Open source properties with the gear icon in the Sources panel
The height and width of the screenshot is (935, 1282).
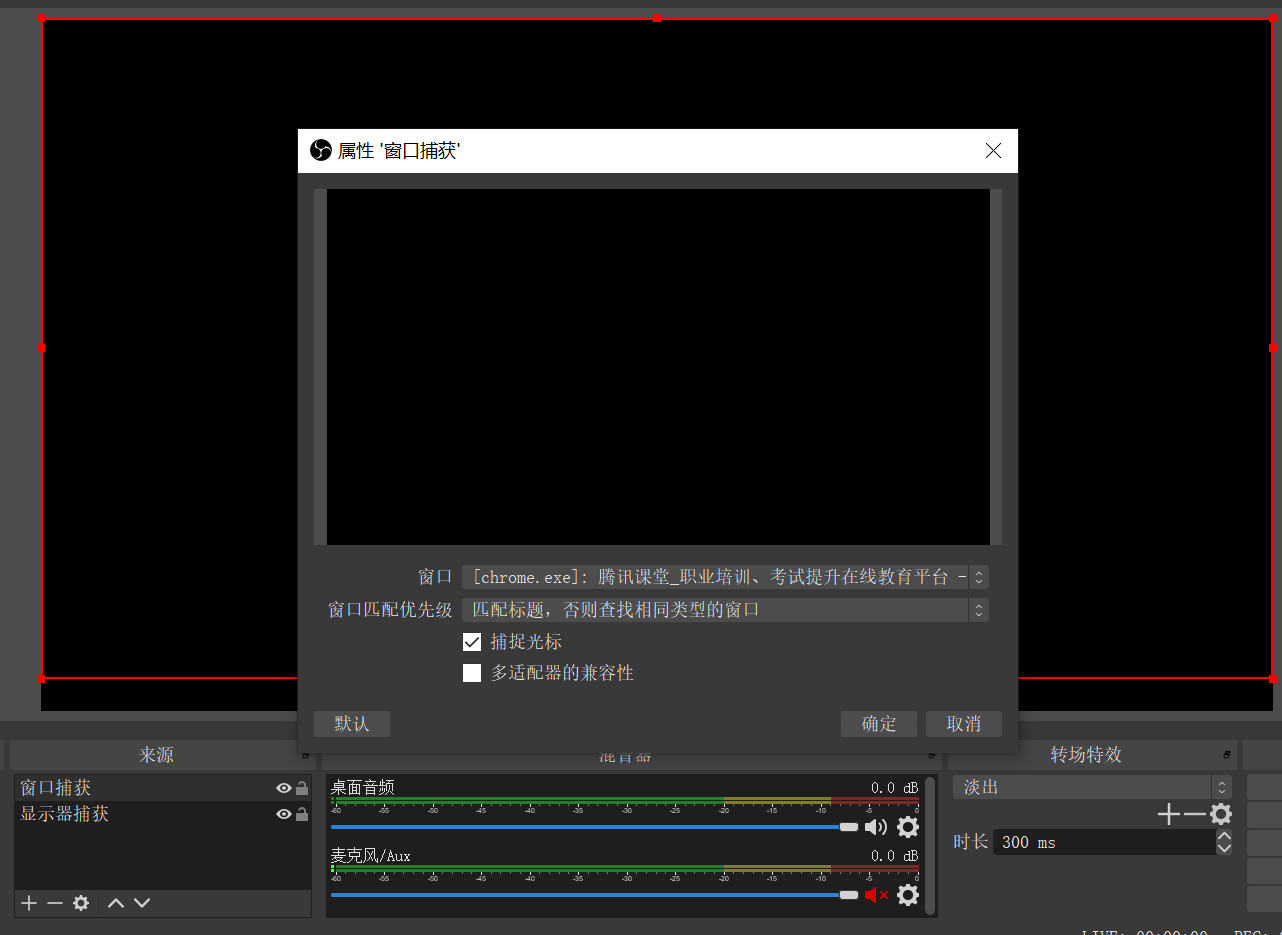click(x=81, y=903)
